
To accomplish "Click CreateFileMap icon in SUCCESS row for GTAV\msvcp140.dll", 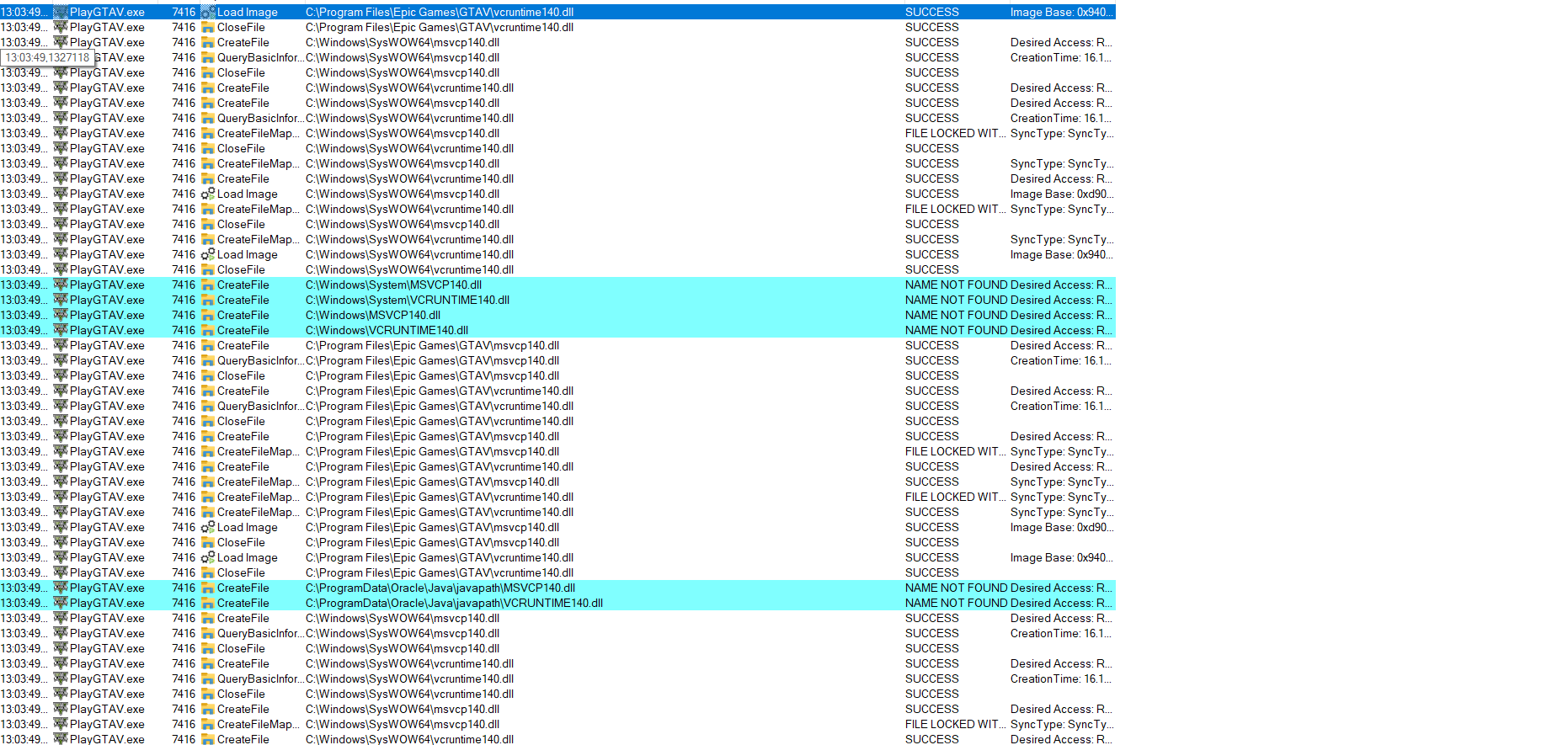I will [x=208, y=482].
